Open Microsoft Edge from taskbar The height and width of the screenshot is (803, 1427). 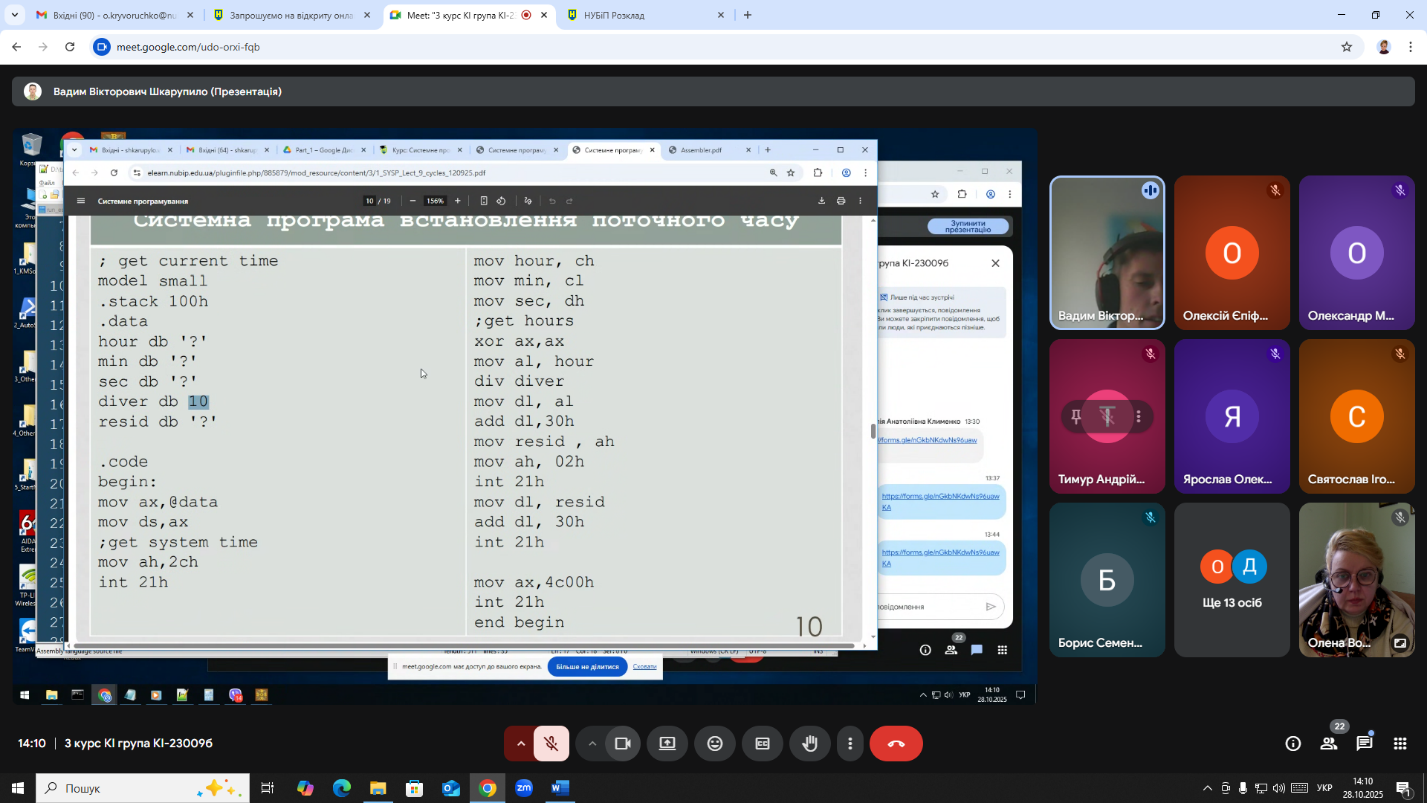pos(341,788)
